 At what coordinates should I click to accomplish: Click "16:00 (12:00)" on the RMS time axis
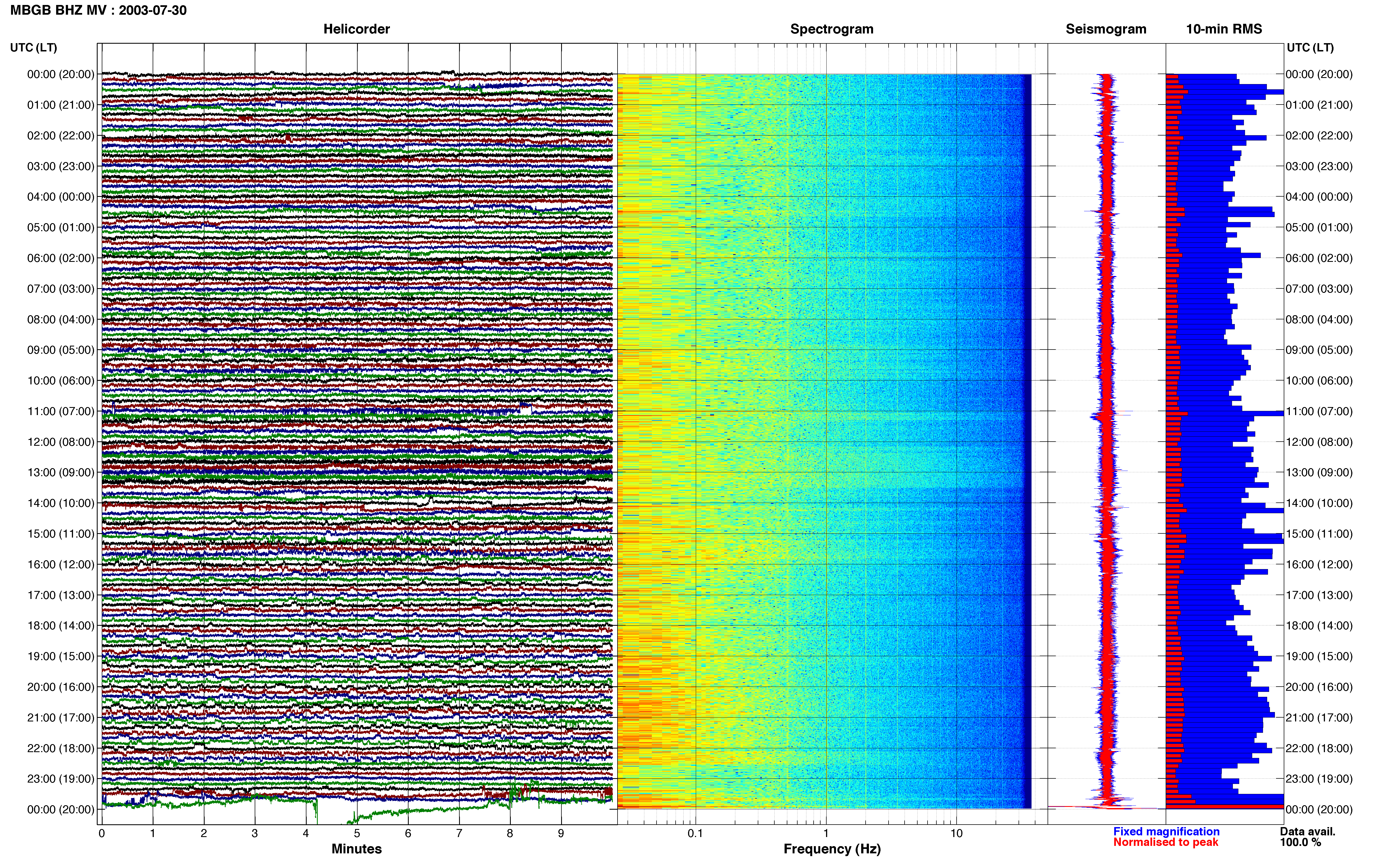tap(1319, 564)
